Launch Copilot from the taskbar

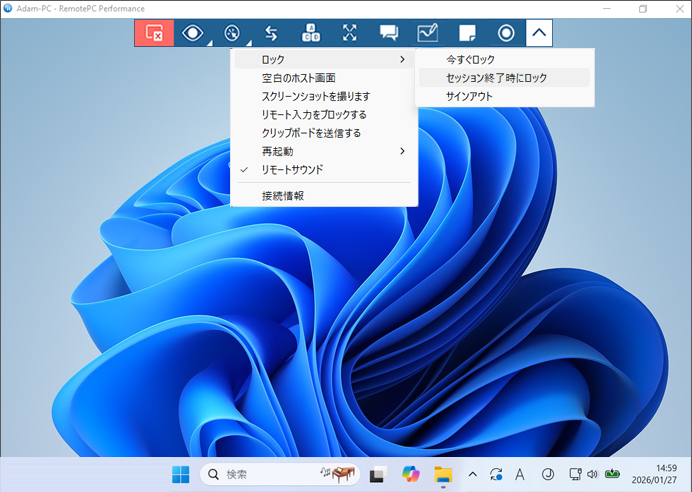[411, 474]
